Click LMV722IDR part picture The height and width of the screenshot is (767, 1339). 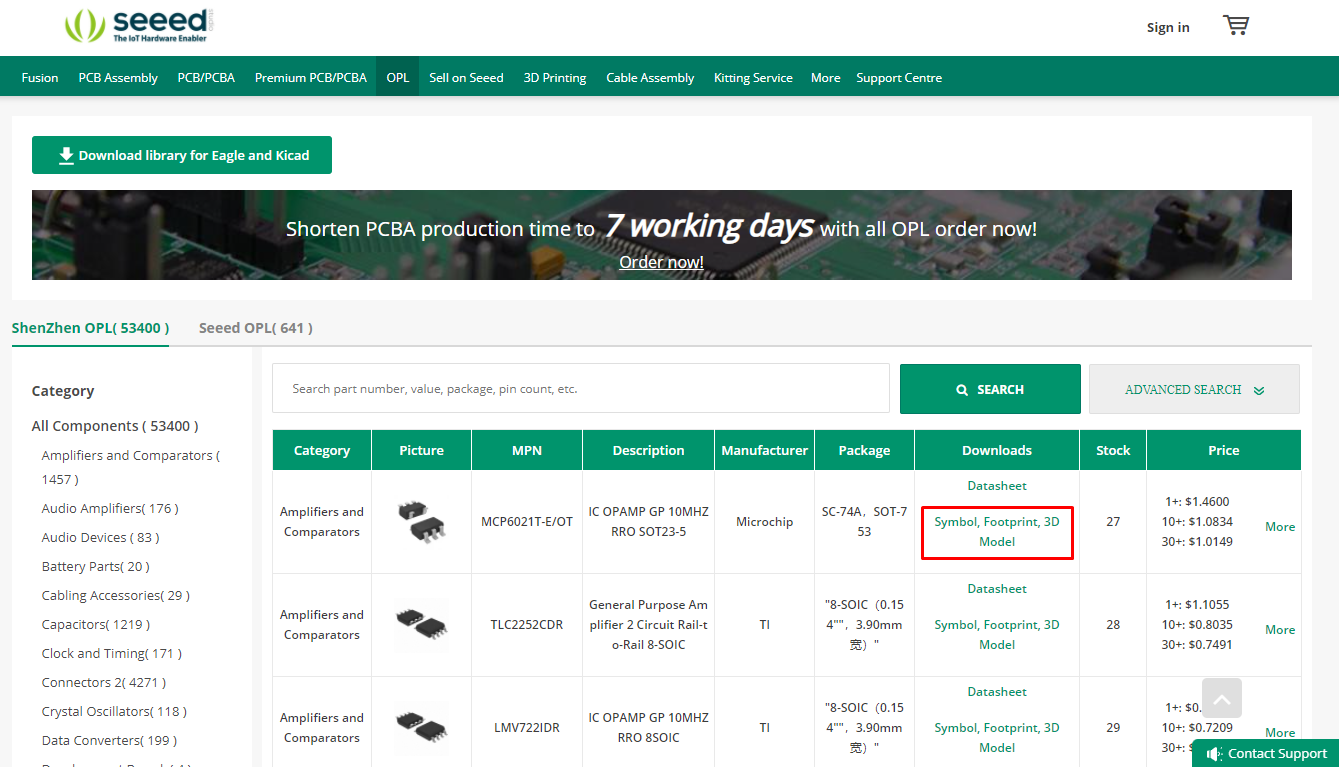(421, 728)
